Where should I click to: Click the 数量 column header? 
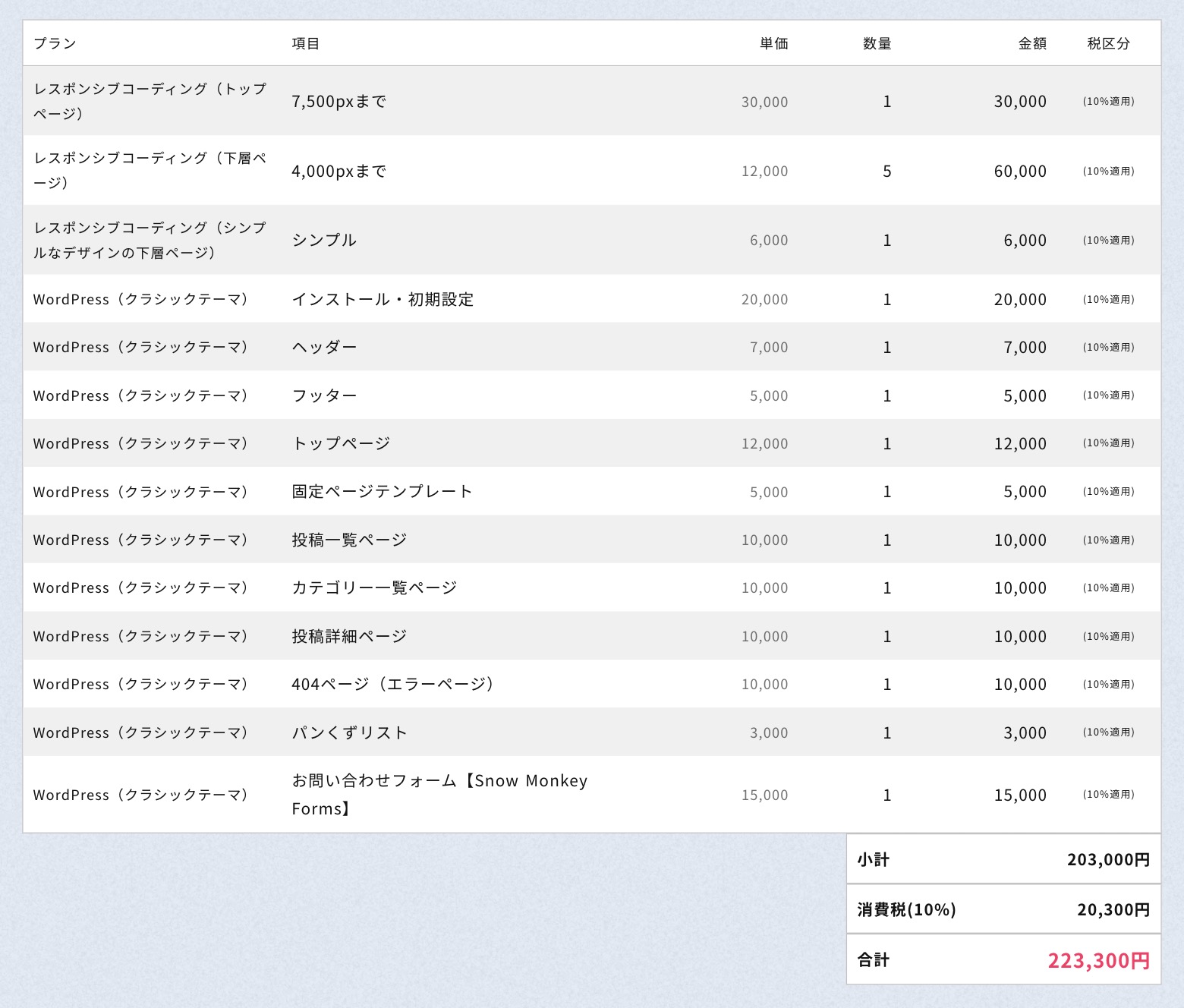[x=877, y=43]
